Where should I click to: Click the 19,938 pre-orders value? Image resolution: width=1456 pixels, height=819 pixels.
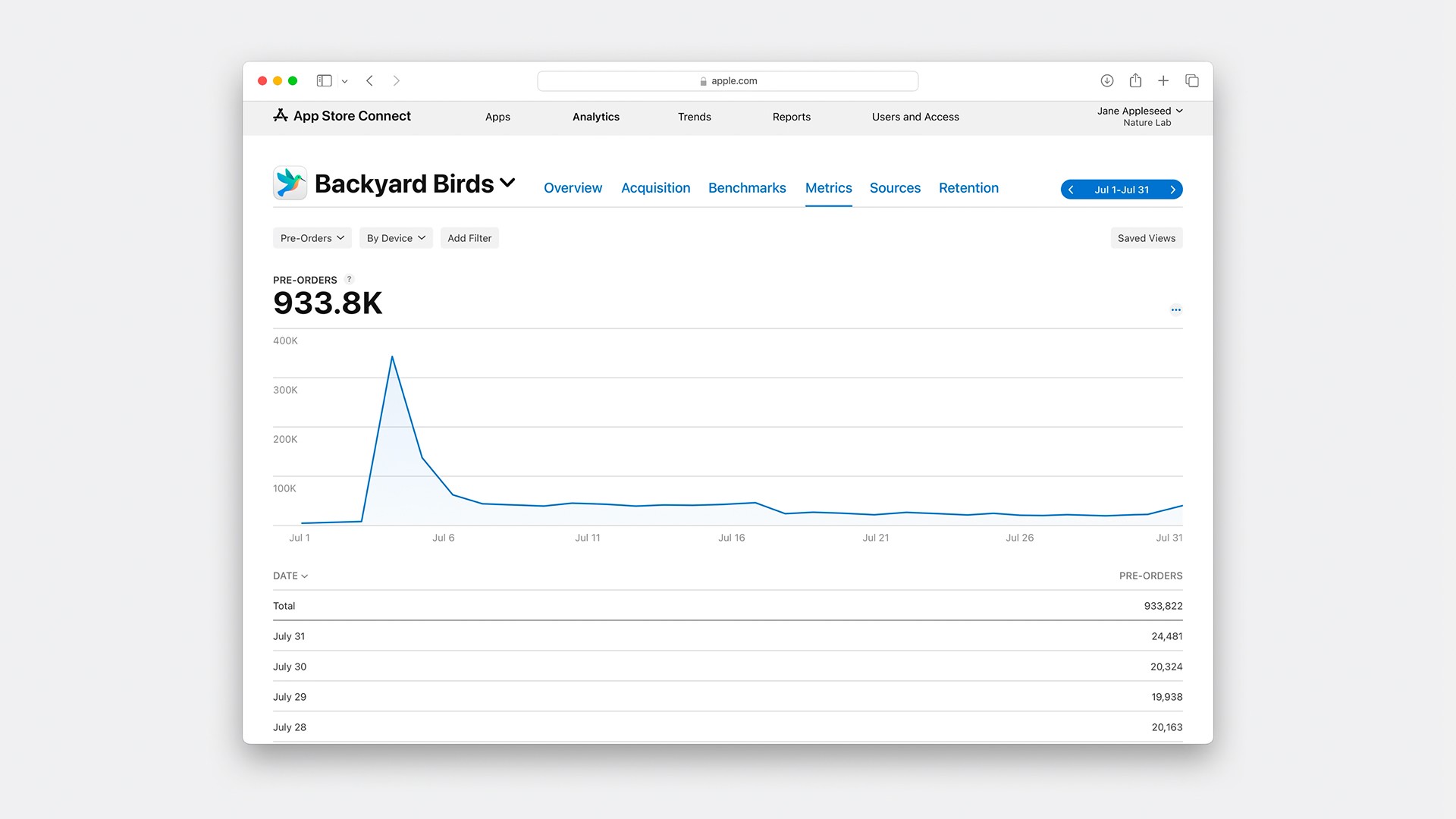pos(1167,697)
